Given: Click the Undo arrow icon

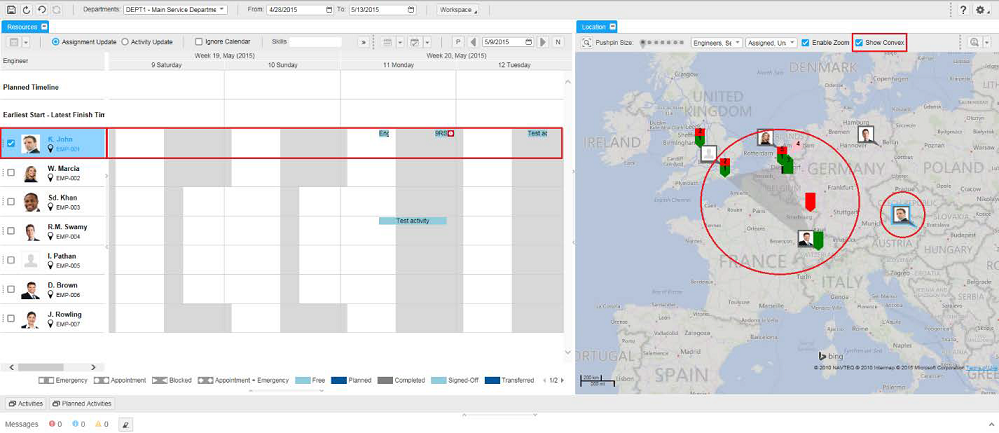Looking at the screenshot, I should click(x=41, y=9).
